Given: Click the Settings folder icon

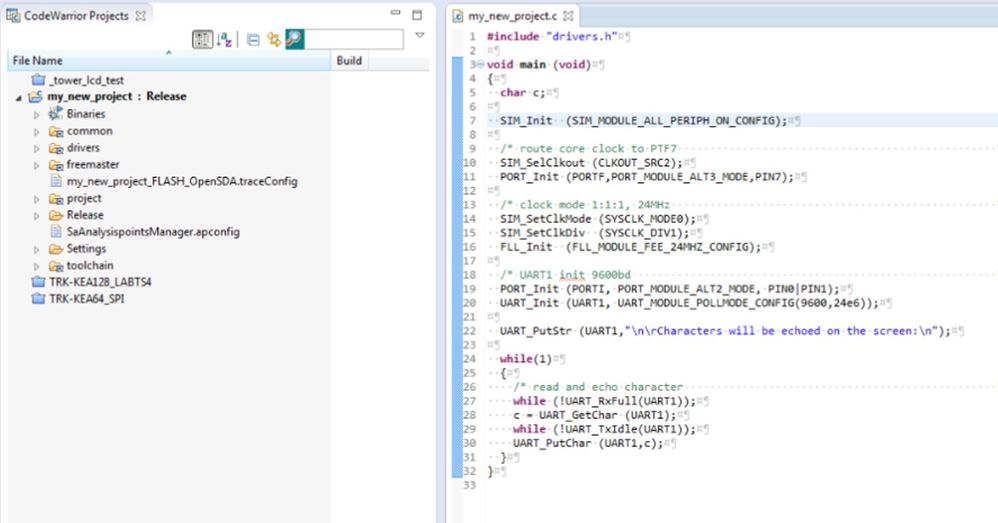Looking at the screenshot, I should pyautogui.click(x=56, y=249).
